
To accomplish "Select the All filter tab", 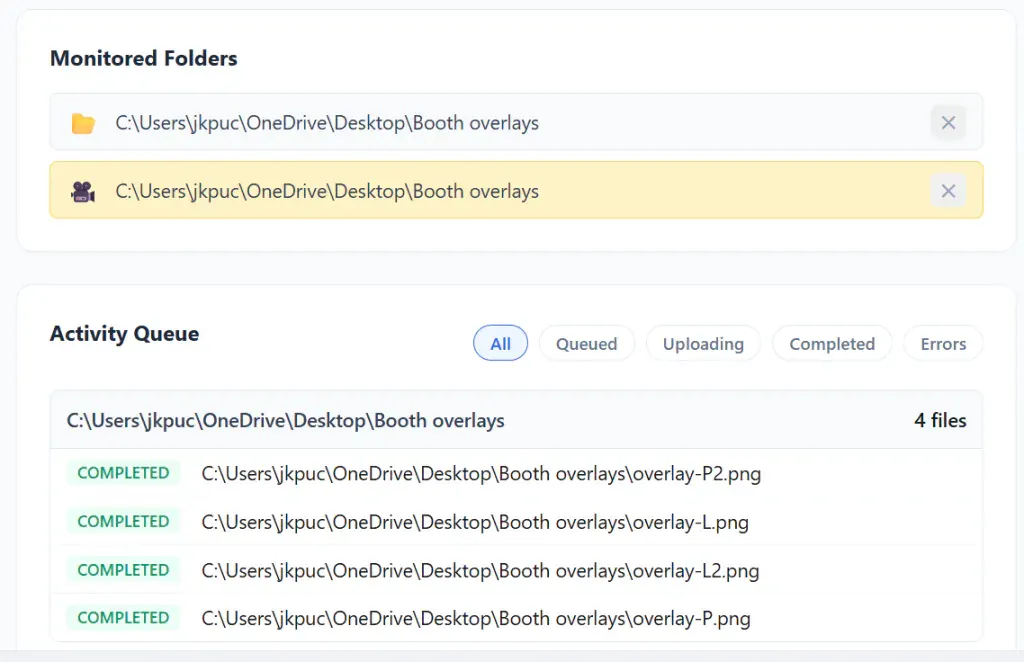I will 500,343.
